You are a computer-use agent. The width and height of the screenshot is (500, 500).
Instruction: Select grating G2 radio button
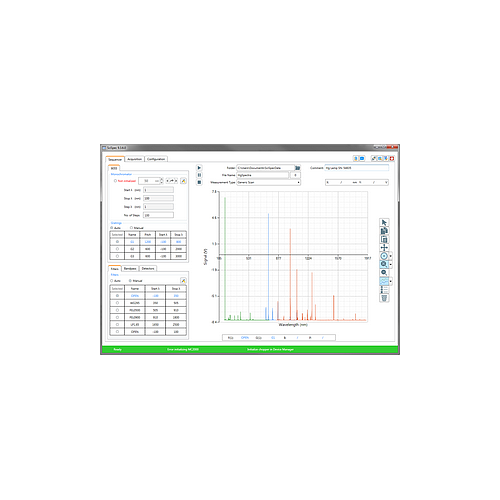click(x=117, y=249)
